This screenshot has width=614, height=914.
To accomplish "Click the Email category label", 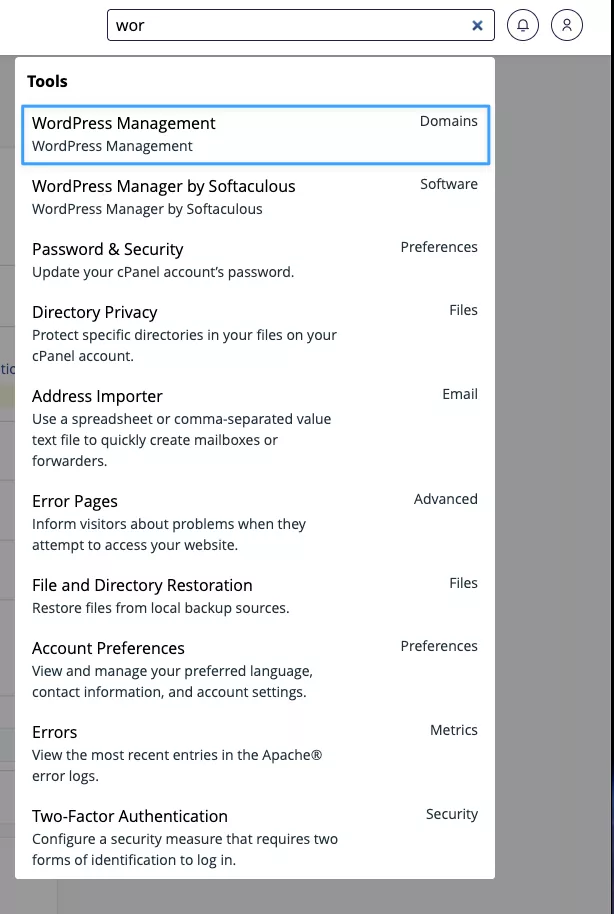I will (460, 394).
